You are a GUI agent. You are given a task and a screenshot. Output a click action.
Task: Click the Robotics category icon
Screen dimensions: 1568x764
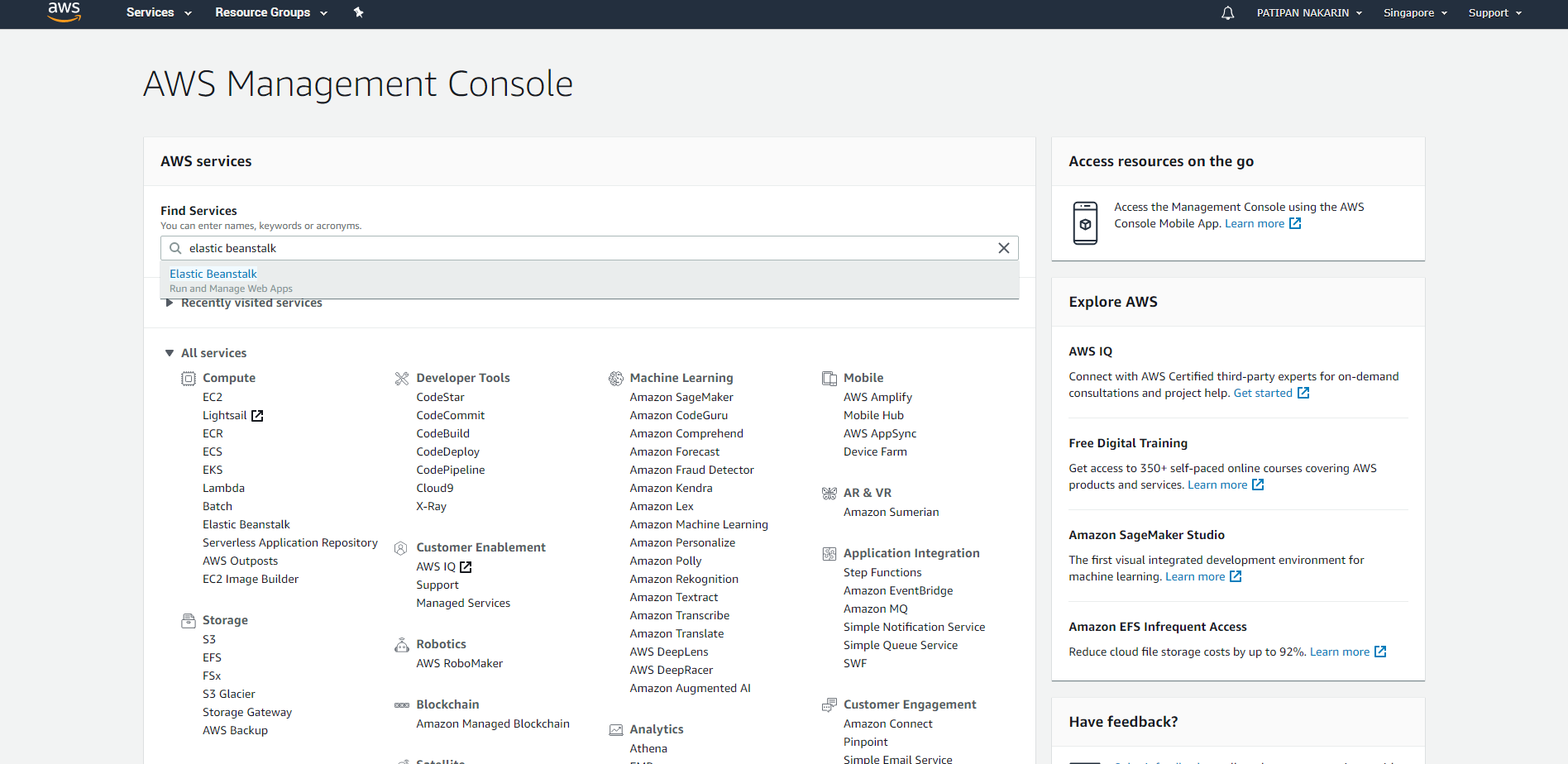click(402, 644)
